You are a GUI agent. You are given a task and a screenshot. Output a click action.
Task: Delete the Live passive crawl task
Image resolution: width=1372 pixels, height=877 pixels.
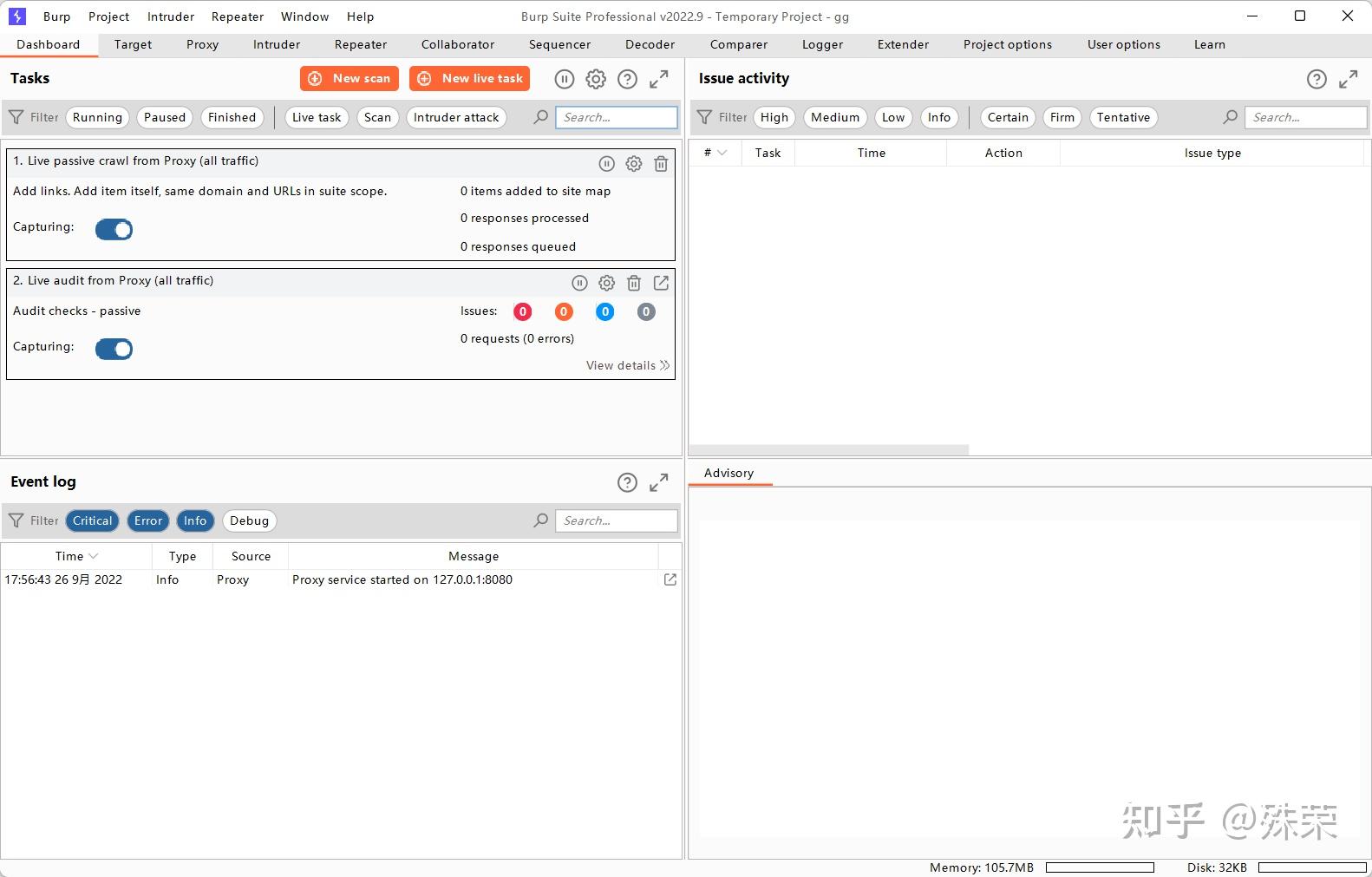(661, 164)
